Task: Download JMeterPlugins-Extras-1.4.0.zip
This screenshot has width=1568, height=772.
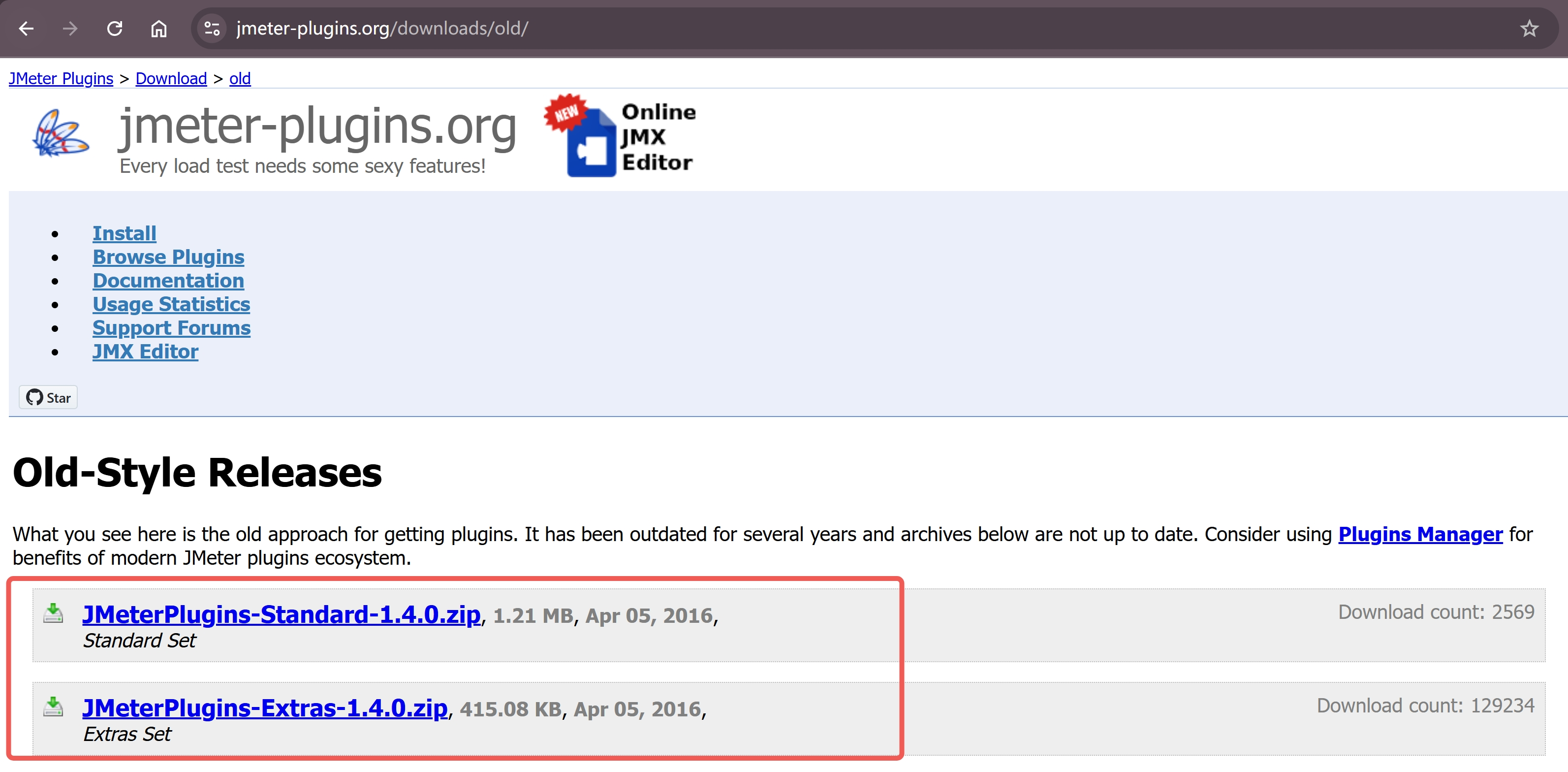Action: tap(265, 708)
